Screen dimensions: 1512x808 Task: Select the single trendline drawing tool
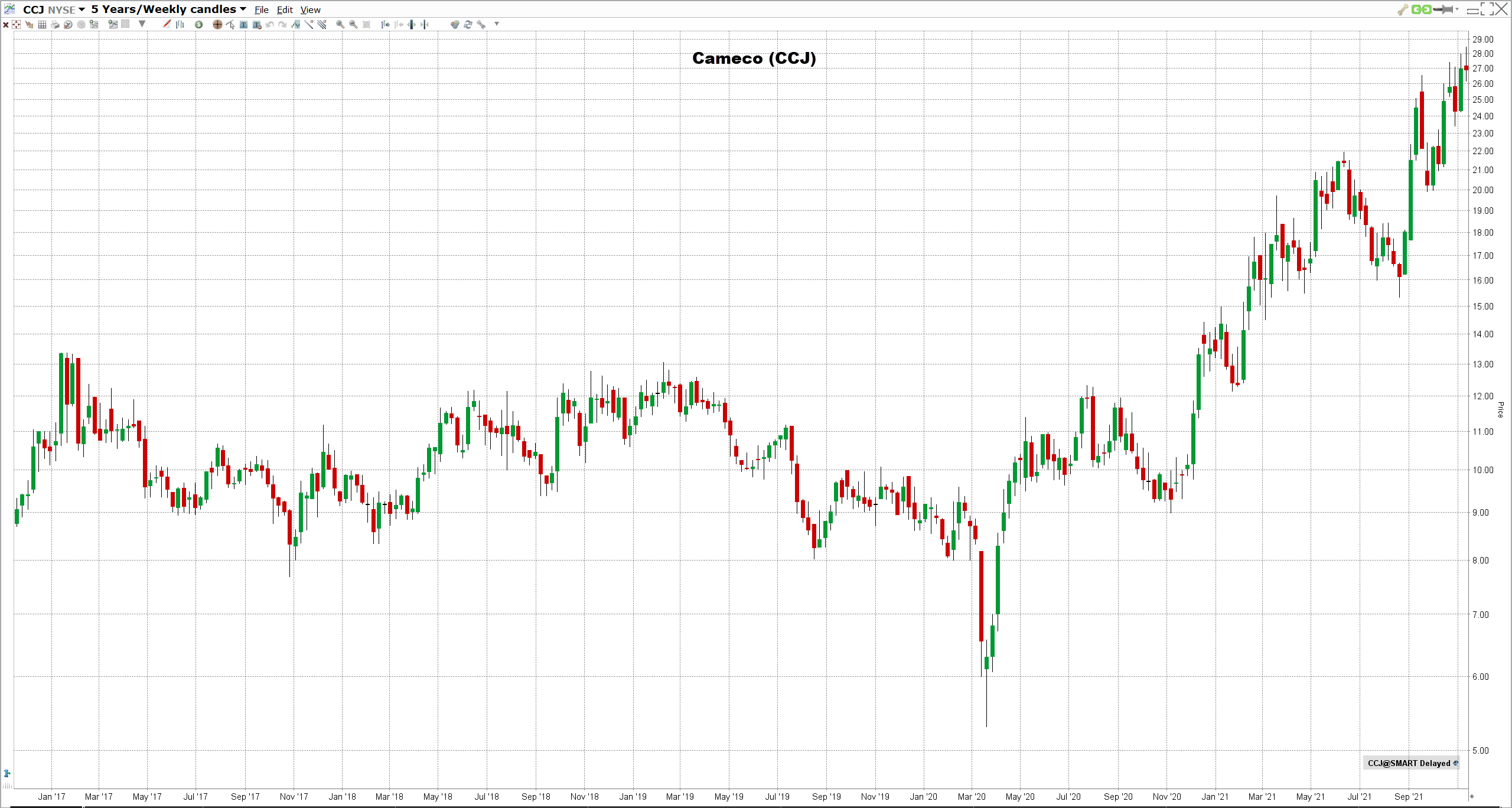308,24
